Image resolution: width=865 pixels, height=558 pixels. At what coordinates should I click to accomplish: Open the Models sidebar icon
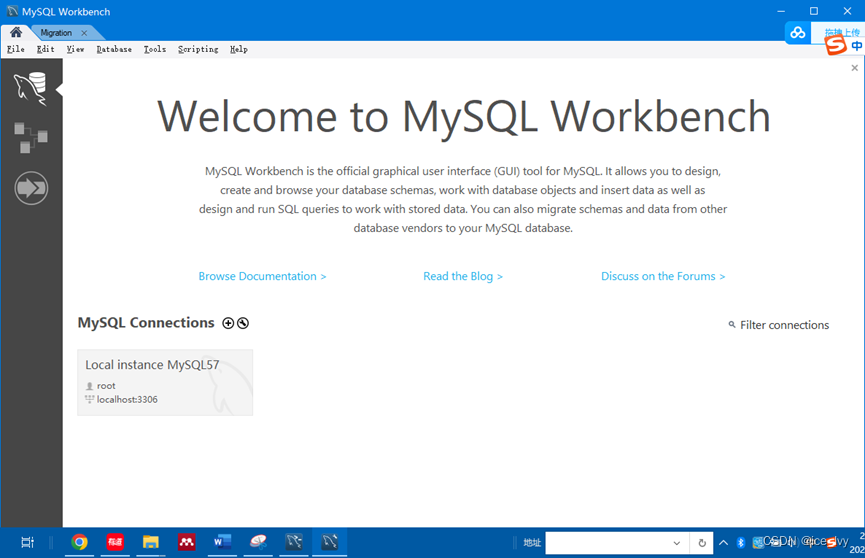coord(31,137)
